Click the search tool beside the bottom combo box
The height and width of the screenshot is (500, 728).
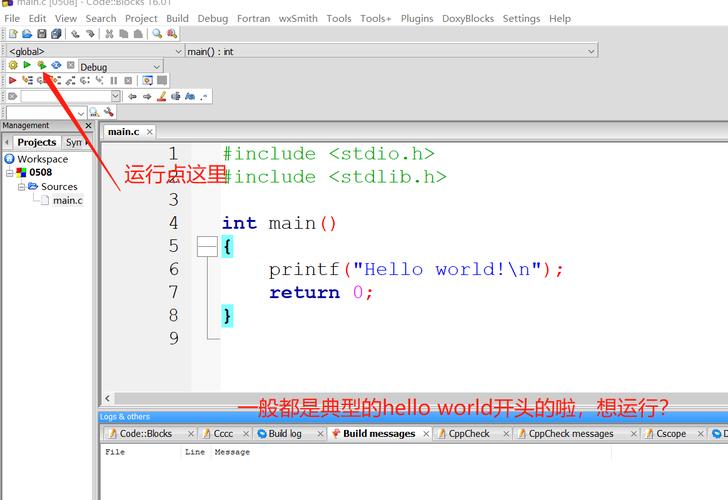coord(94,112)
